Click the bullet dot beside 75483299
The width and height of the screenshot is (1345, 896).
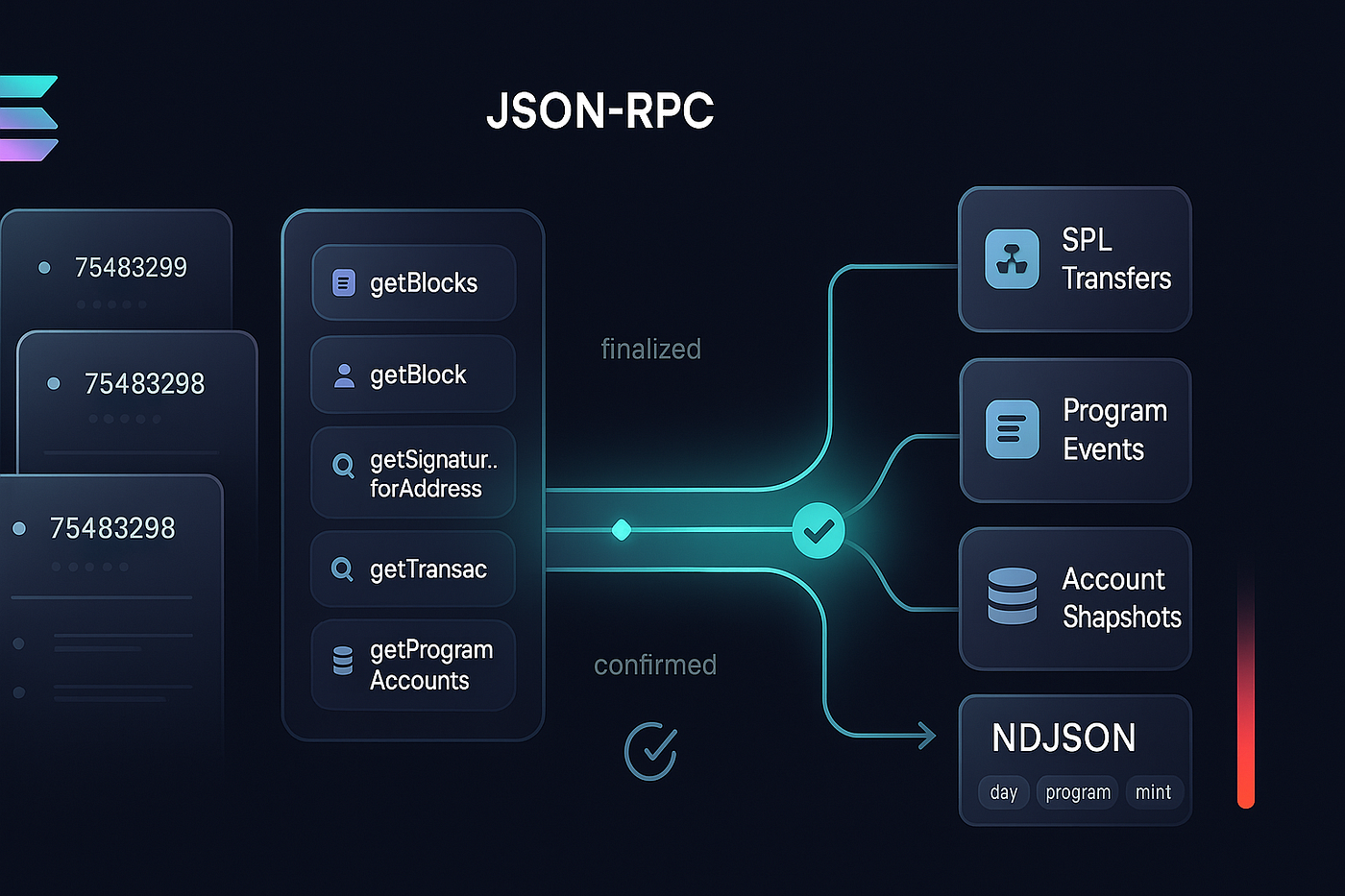pos(44,268)
